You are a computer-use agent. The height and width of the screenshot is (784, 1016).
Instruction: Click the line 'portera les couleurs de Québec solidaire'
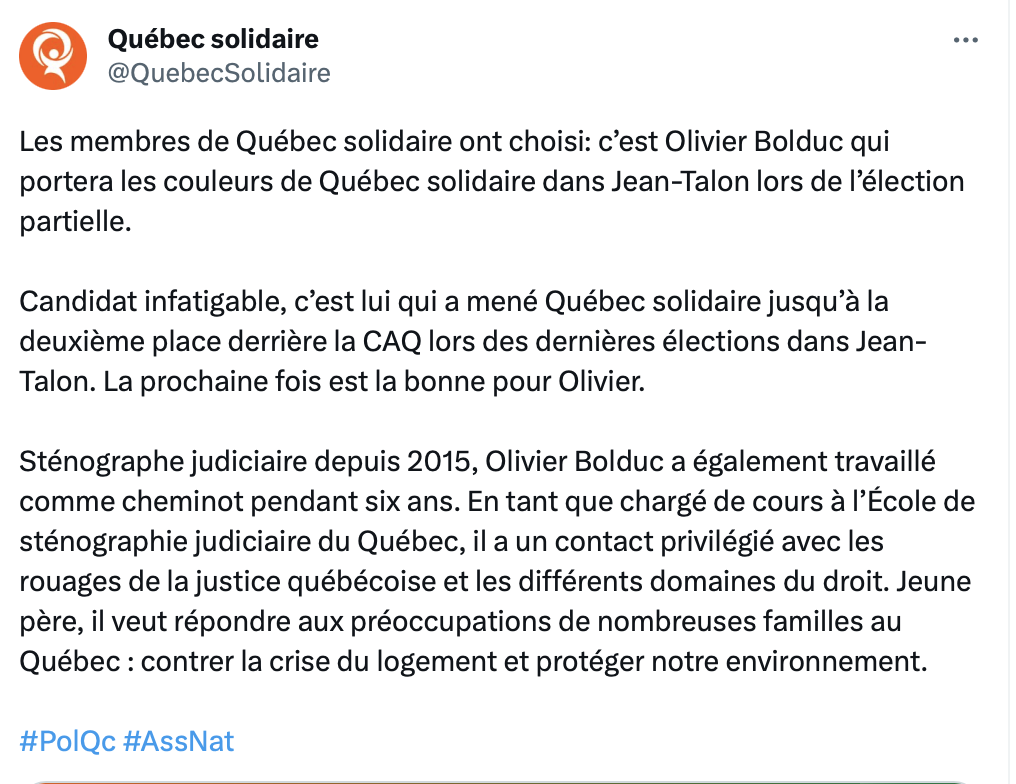(x=492, y=181)
